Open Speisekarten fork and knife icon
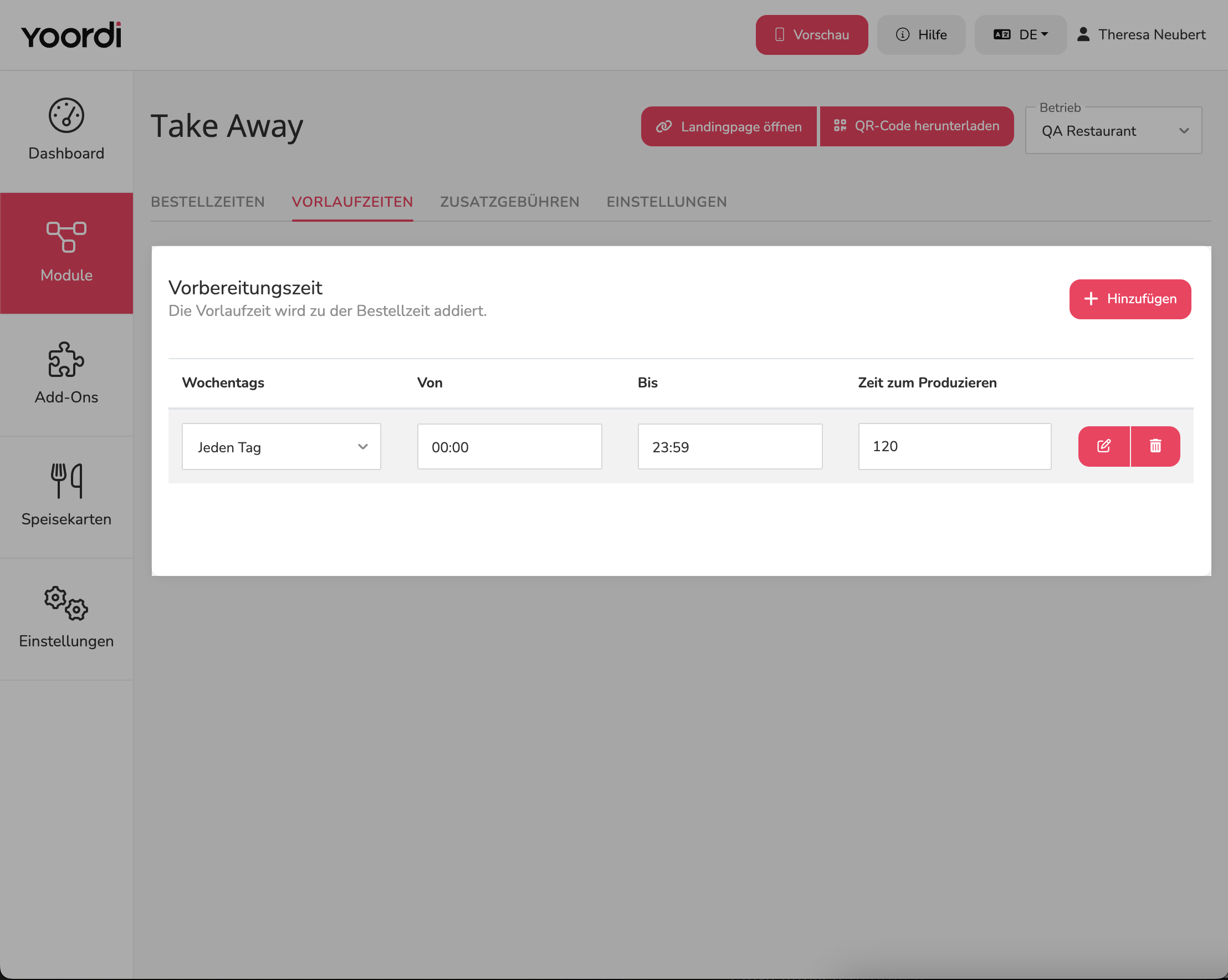Viewport: 1228px width, 980px height. click(66, 481)
